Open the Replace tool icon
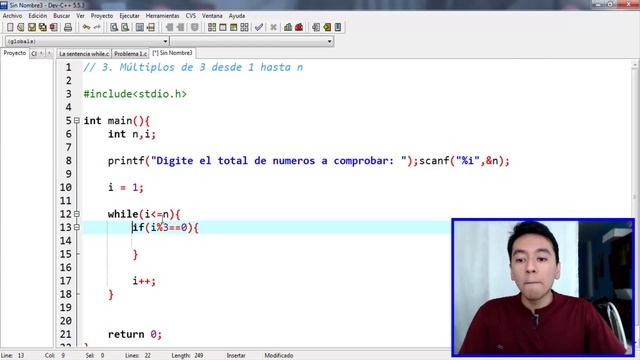Screen dimensions: 640x360 [x=125, y=27]
